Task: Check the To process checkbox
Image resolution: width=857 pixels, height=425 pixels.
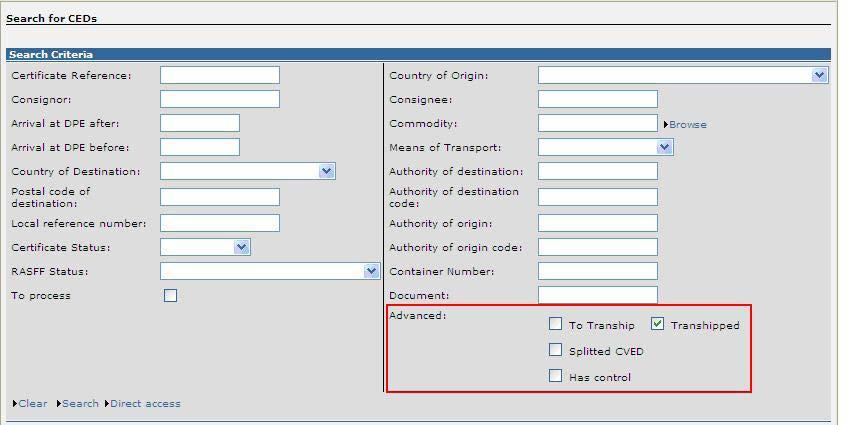Action: 171,296
